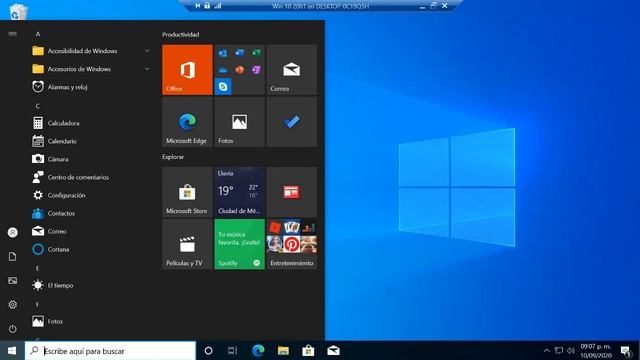This screenshot has width=640, height=360.
Task: Open the blue checkmark To Do tile
Action: (x=292, y=122)
